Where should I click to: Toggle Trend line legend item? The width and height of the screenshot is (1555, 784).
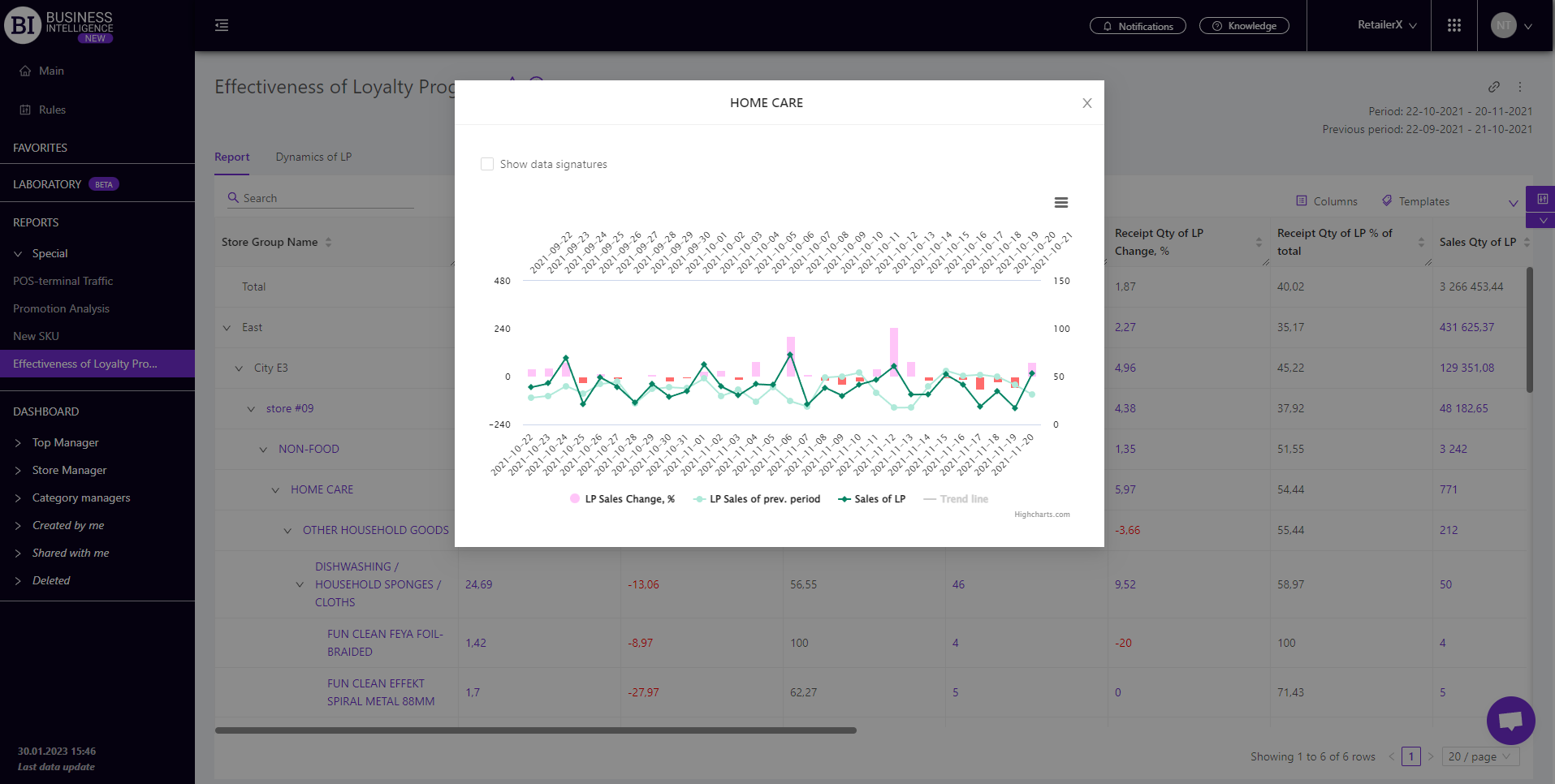pos(957,499)
